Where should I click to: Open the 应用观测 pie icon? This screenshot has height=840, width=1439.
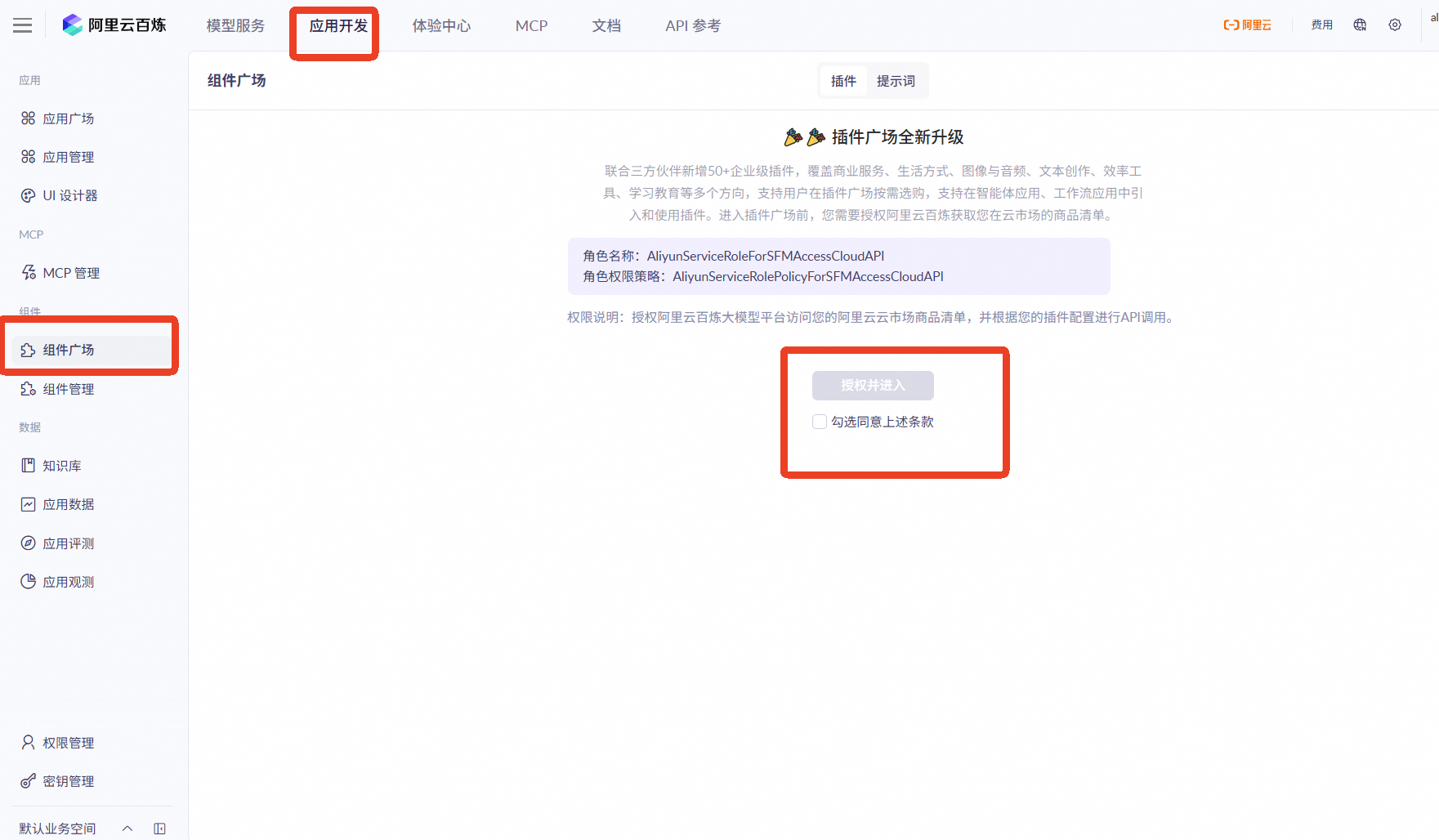pyautogui.click(x=29, y=582)
